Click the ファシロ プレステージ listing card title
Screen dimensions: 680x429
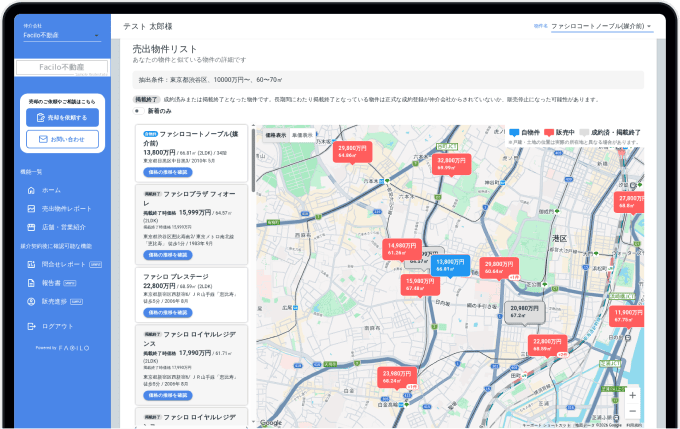(176, 276)
